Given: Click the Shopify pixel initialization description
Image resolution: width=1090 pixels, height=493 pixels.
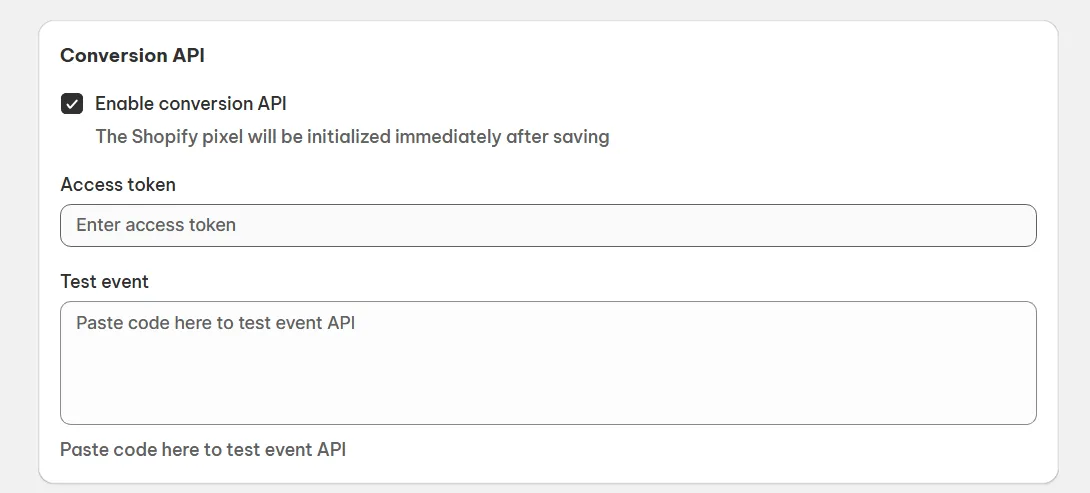Looking at the screenshot, I should (x=352, y=136).
